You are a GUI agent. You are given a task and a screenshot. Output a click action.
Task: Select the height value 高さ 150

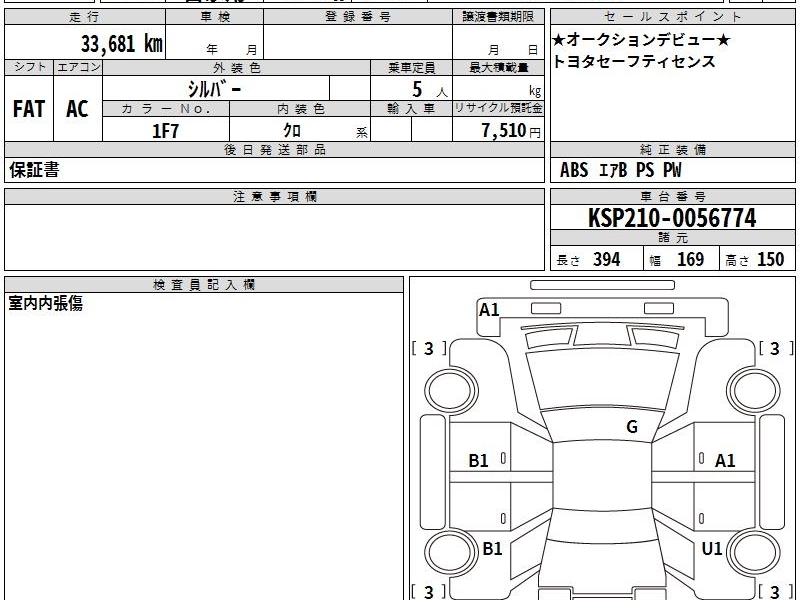[x=755, y=260]
